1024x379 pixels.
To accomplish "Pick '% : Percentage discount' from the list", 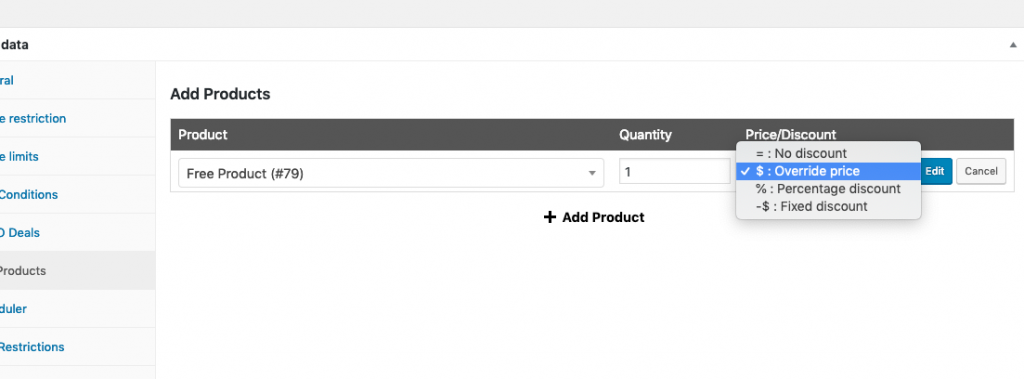I will pos(828,189).
